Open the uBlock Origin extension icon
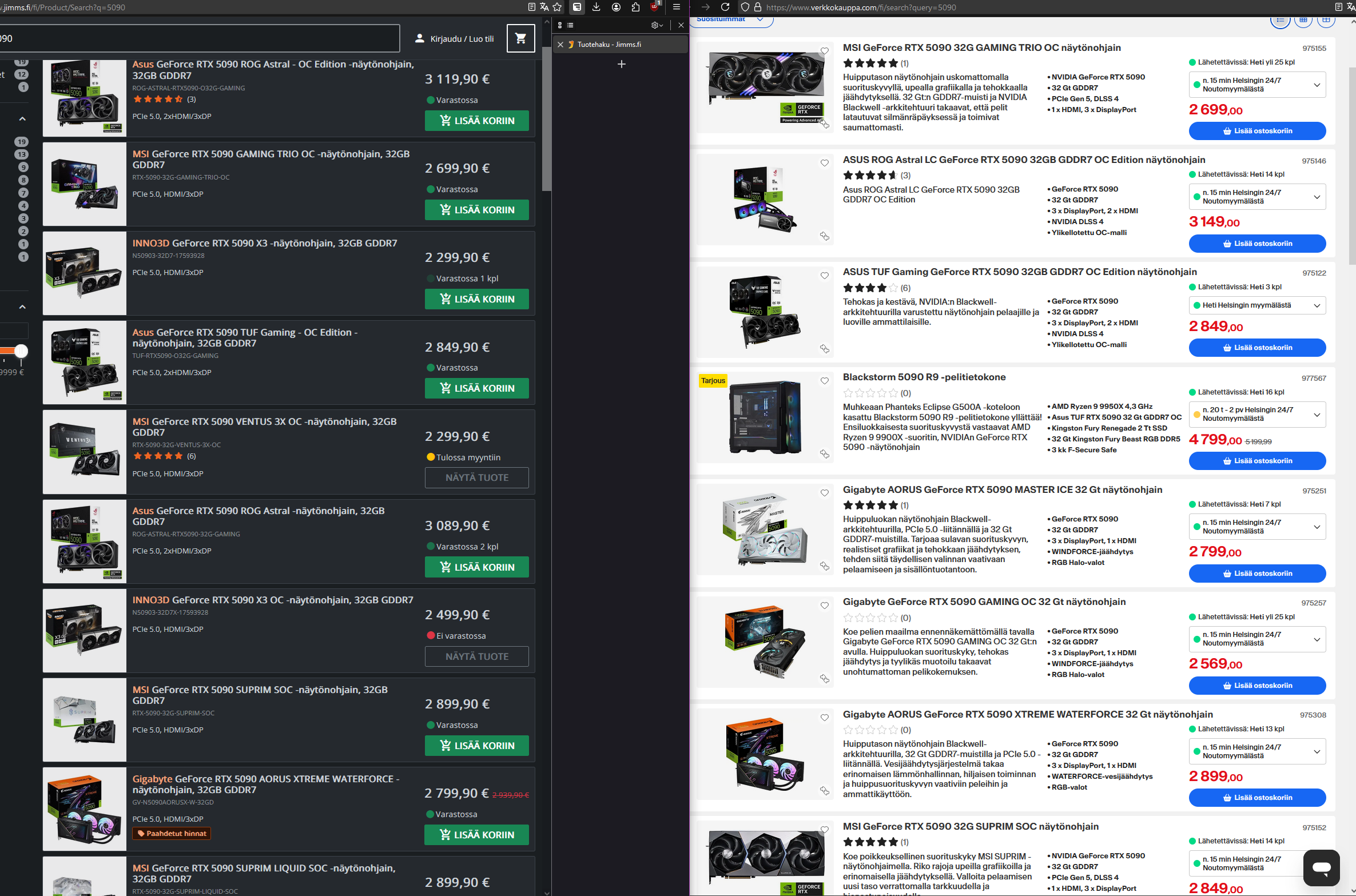 [654, 7]
